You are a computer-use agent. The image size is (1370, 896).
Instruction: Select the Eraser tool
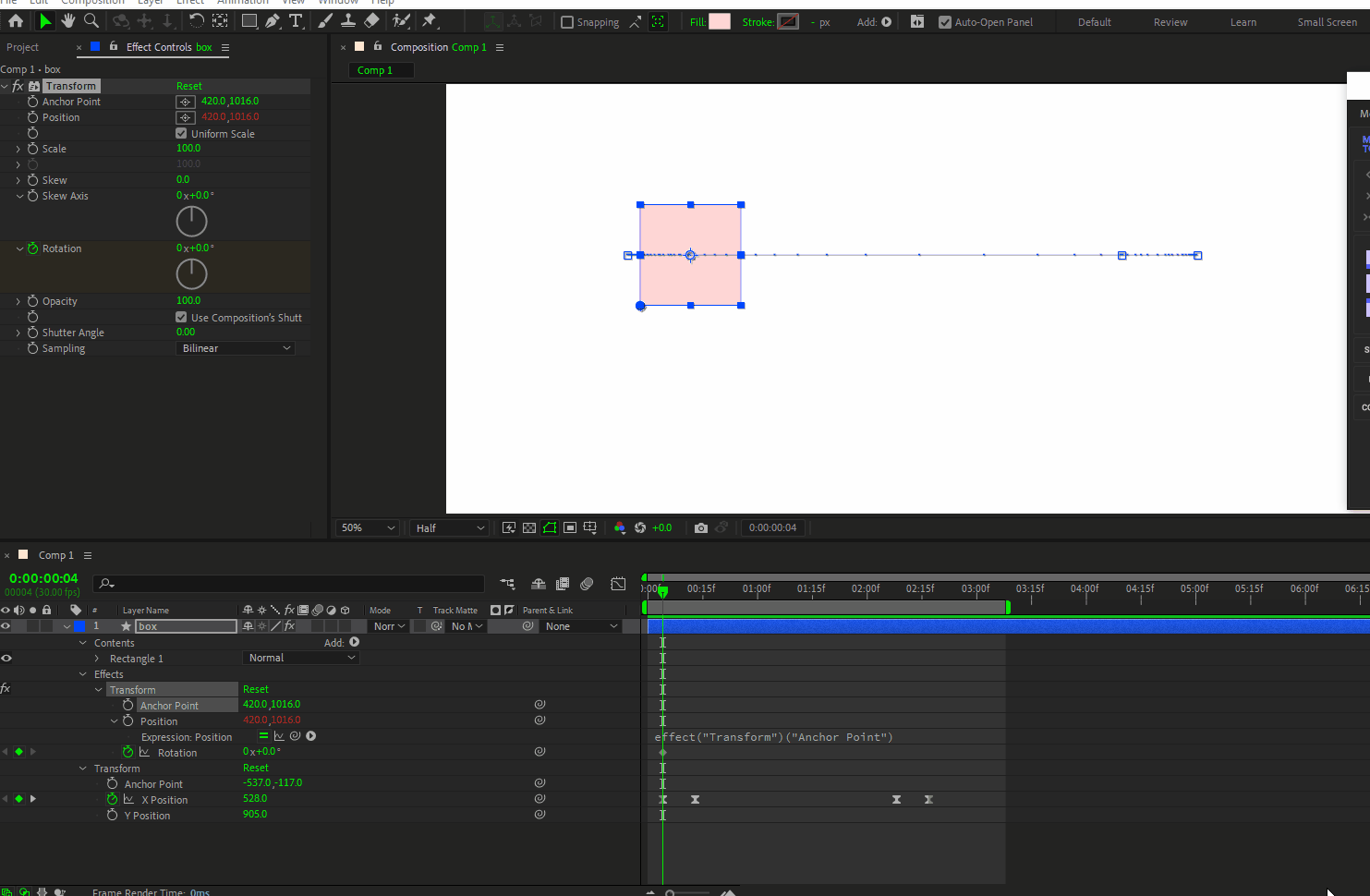click(x=371, y=20)
